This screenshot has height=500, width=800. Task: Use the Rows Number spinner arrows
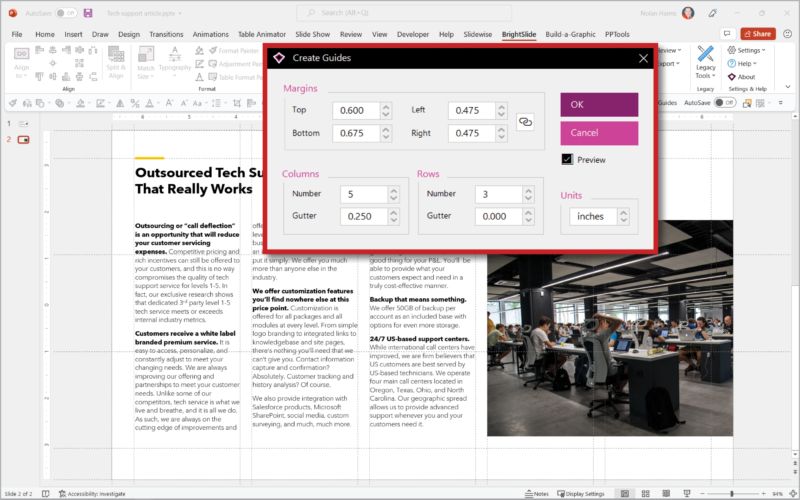pos(528,194)
